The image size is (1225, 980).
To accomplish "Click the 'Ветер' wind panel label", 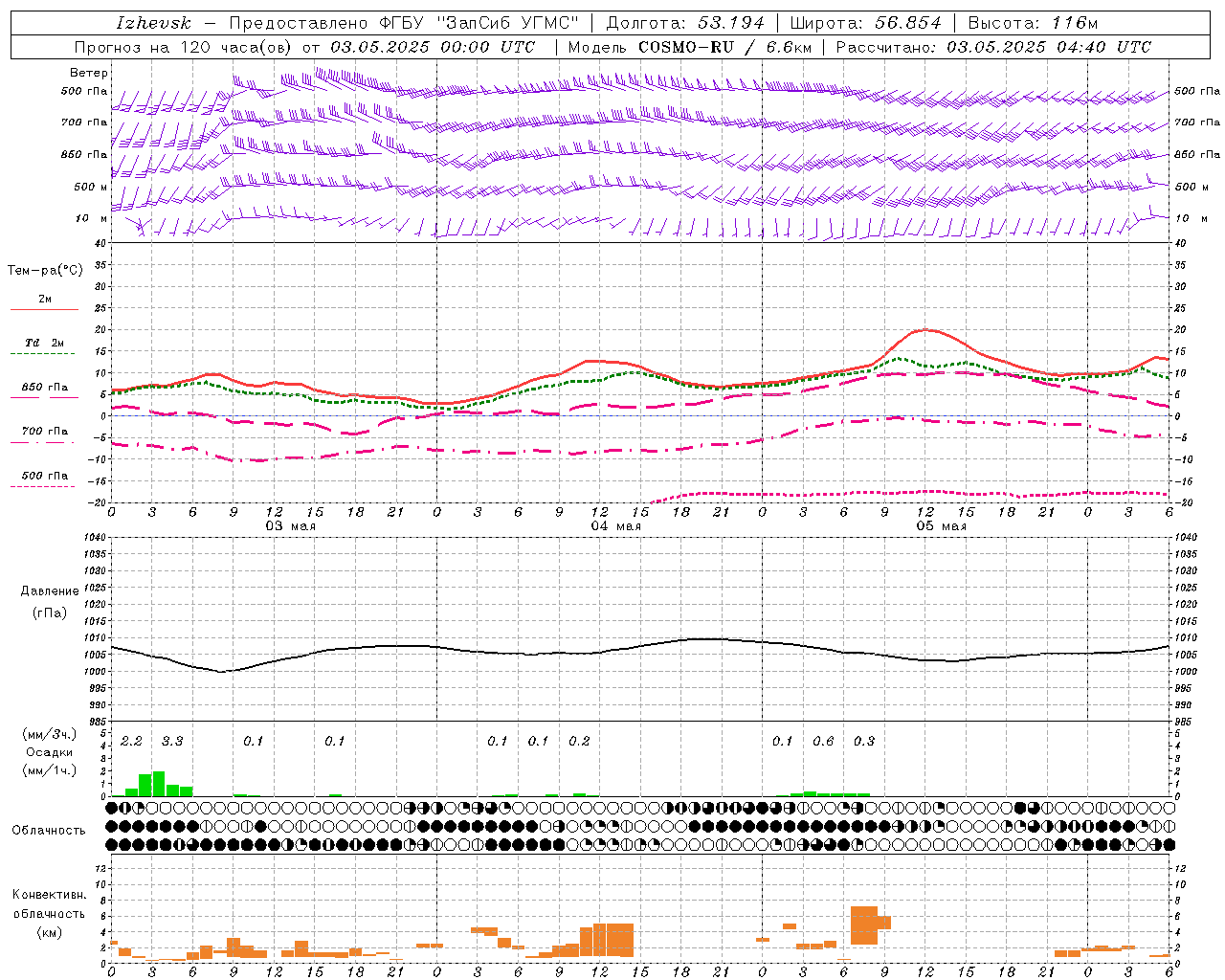I will [x=89, y=73].
